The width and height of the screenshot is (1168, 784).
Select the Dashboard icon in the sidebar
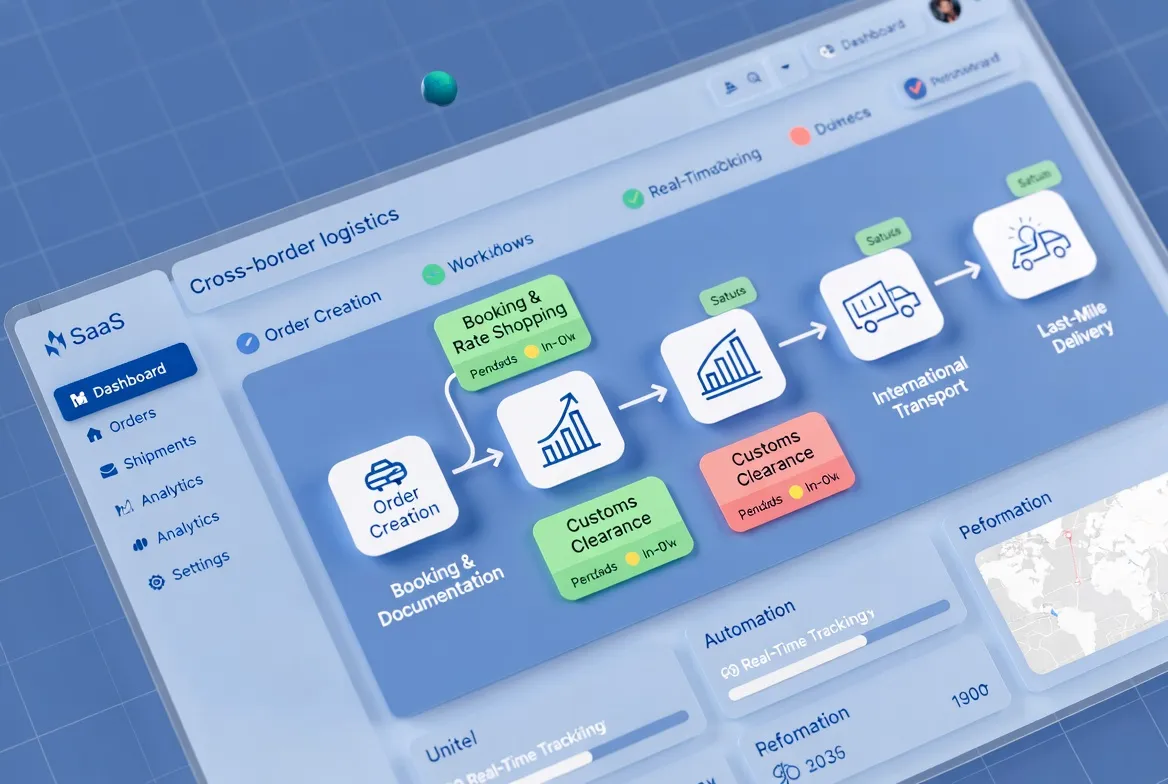[82, 398]
